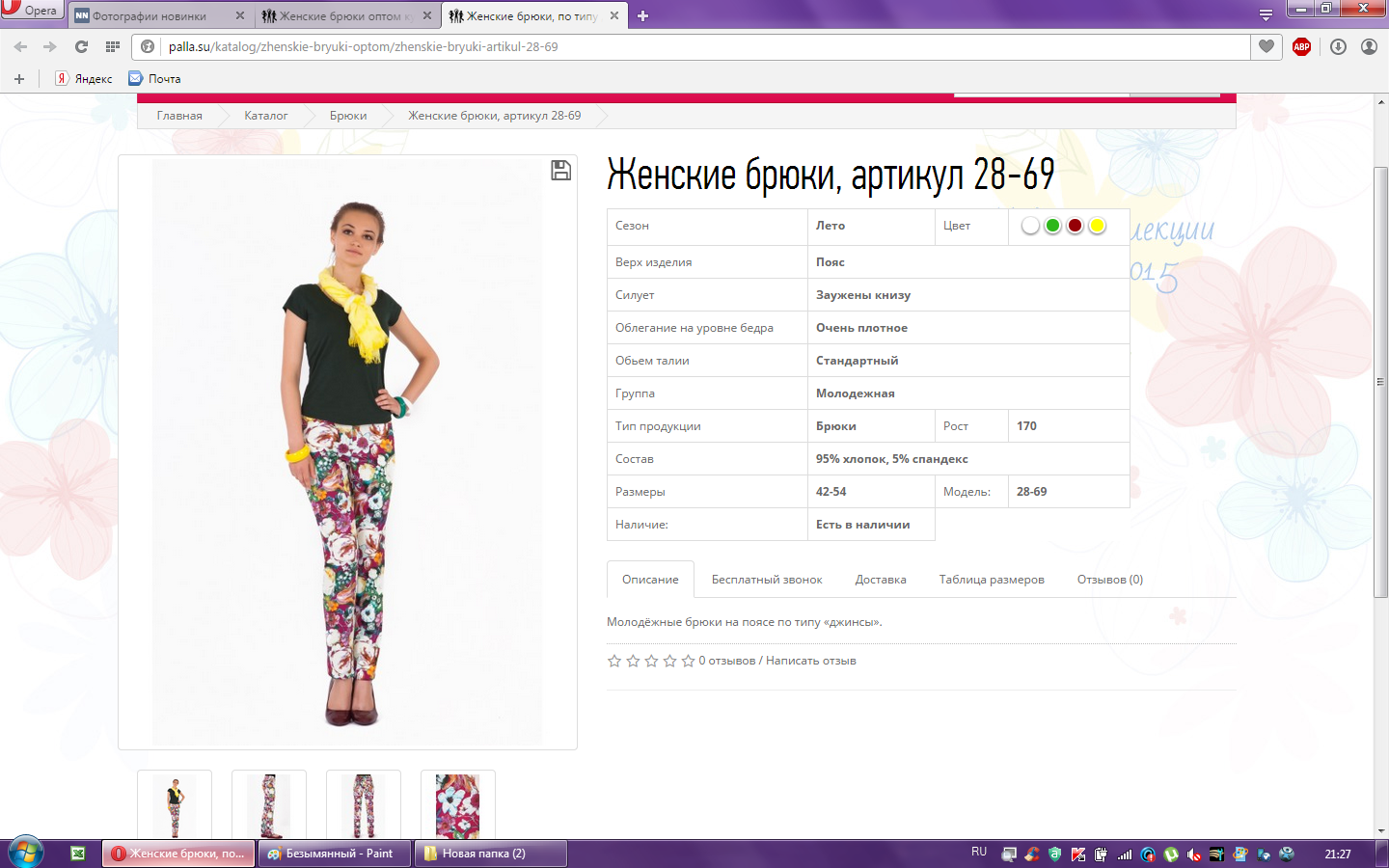The height and width of the screenshot is (868, 1389).
Task: Switch to the Доставка tab
Action: tap(880, 580)
